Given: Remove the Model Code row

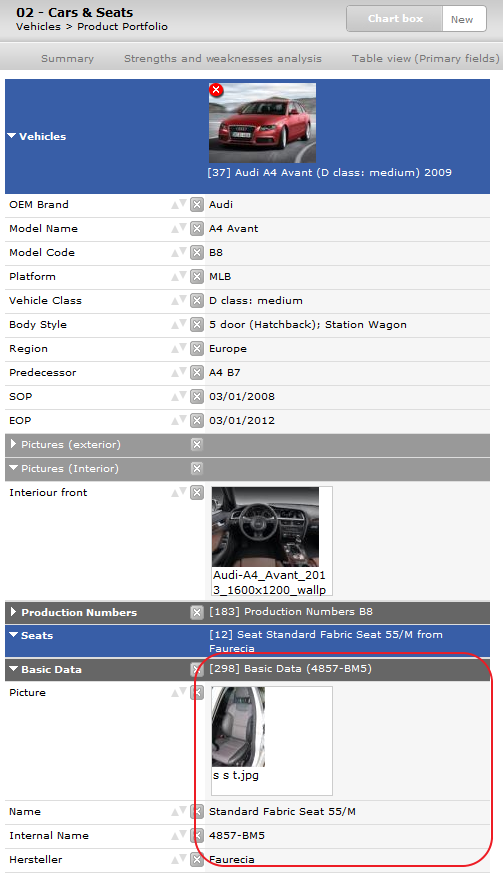Looking at the screenshot, I should click(x=197, y=253).
